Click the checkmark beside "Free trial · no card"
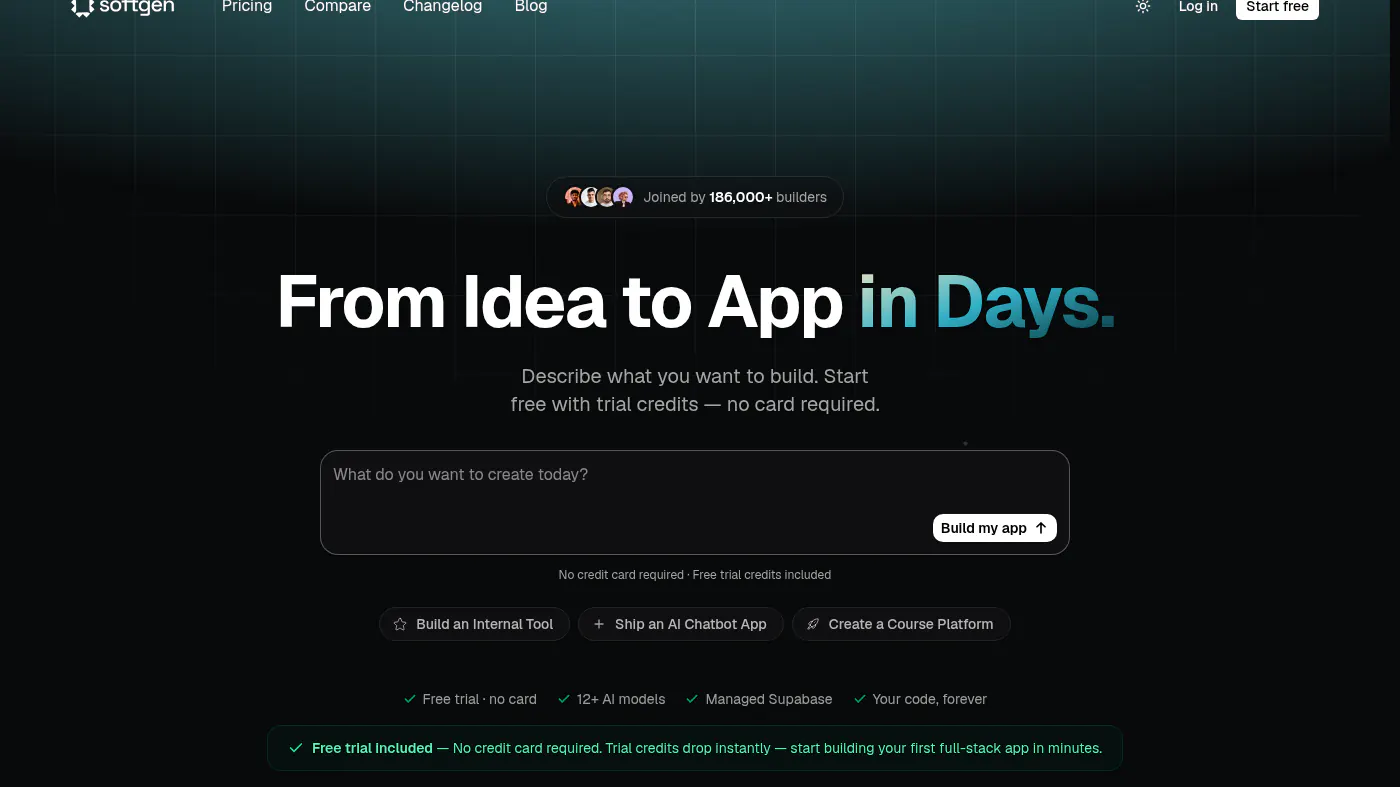This screenshot has width=1400, height=787. click(410, 699)
